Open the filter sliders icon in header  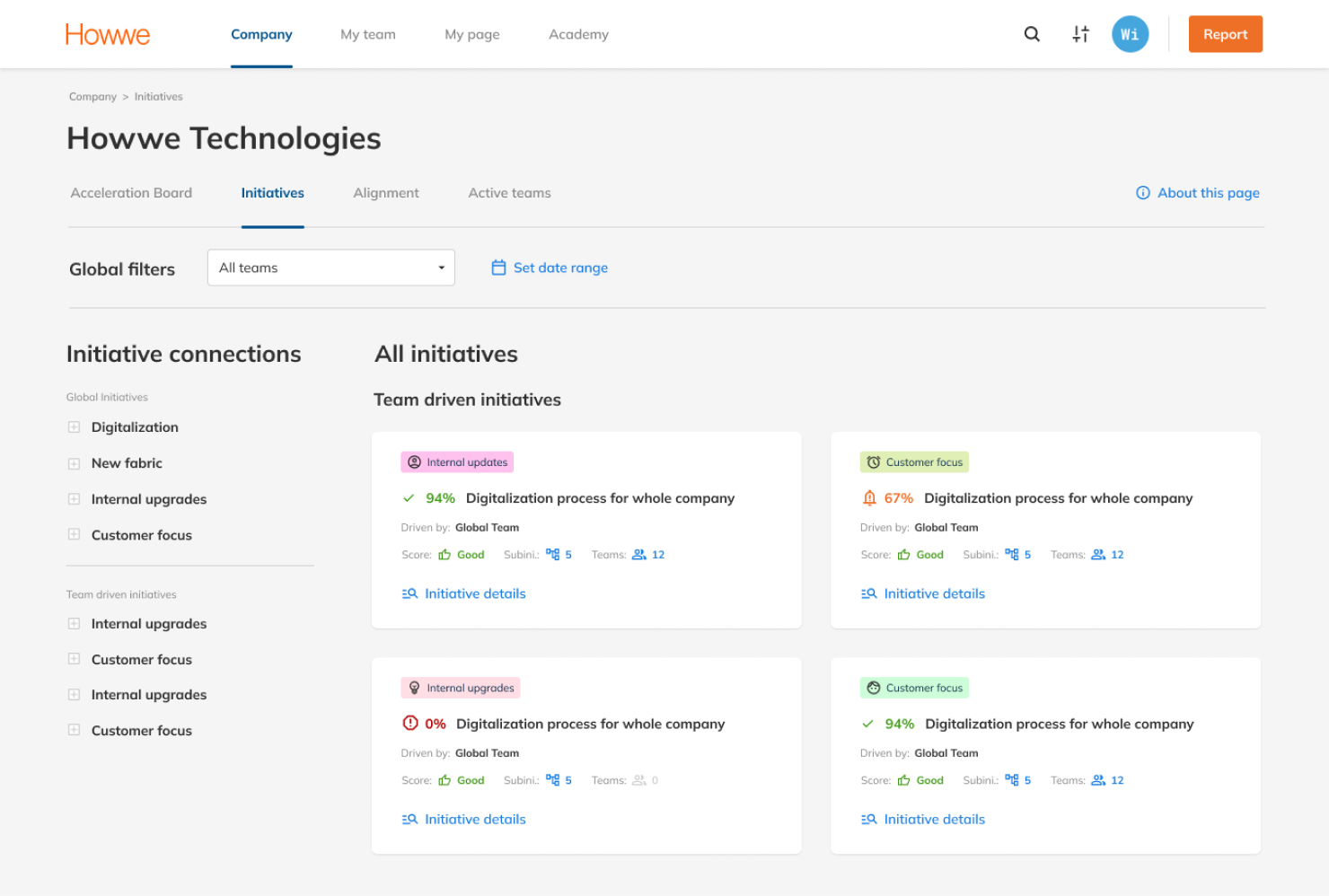pos(1080,34)
